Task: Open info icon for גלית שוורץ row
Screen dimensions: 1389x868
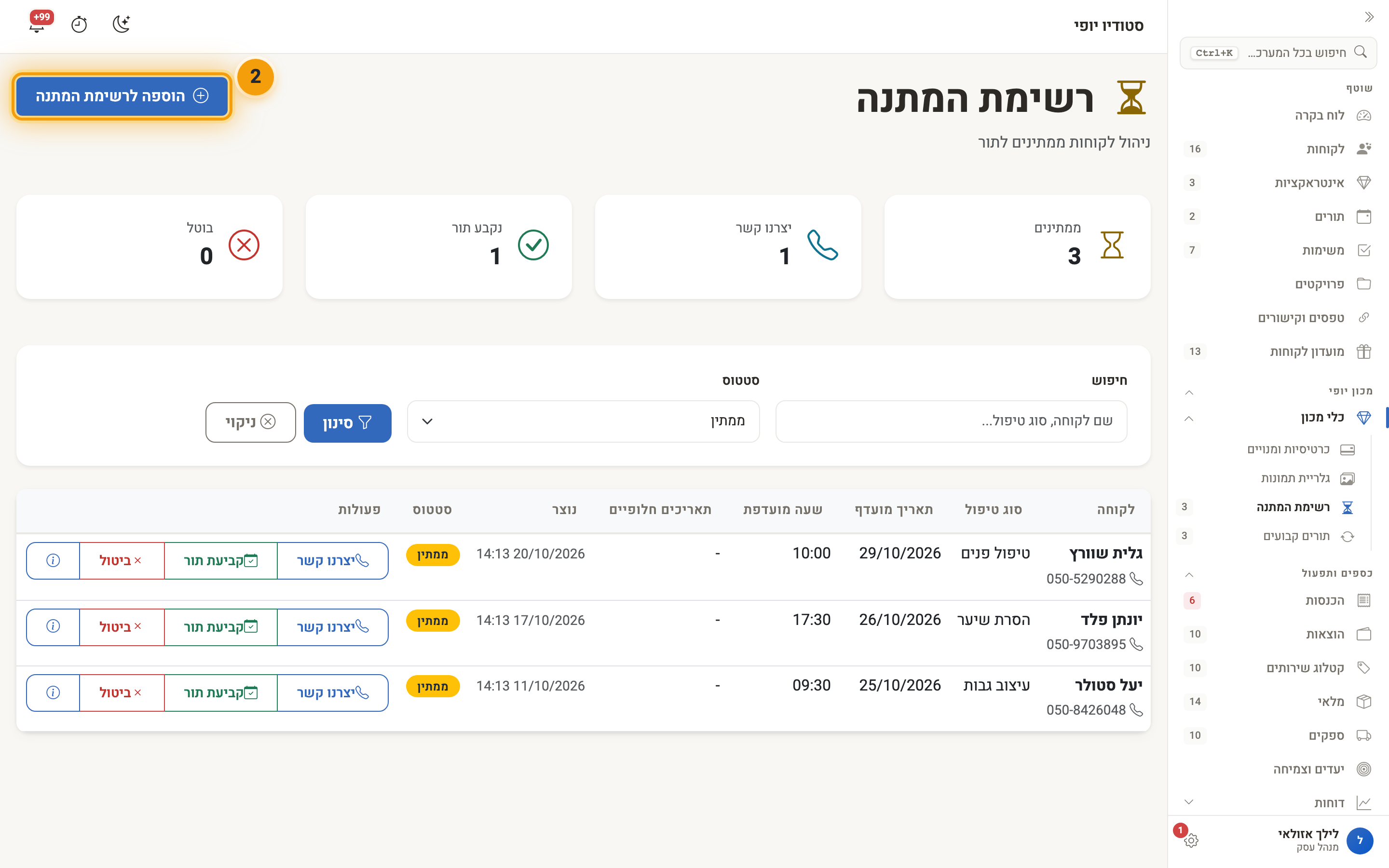Action: [x=53, y=561]
